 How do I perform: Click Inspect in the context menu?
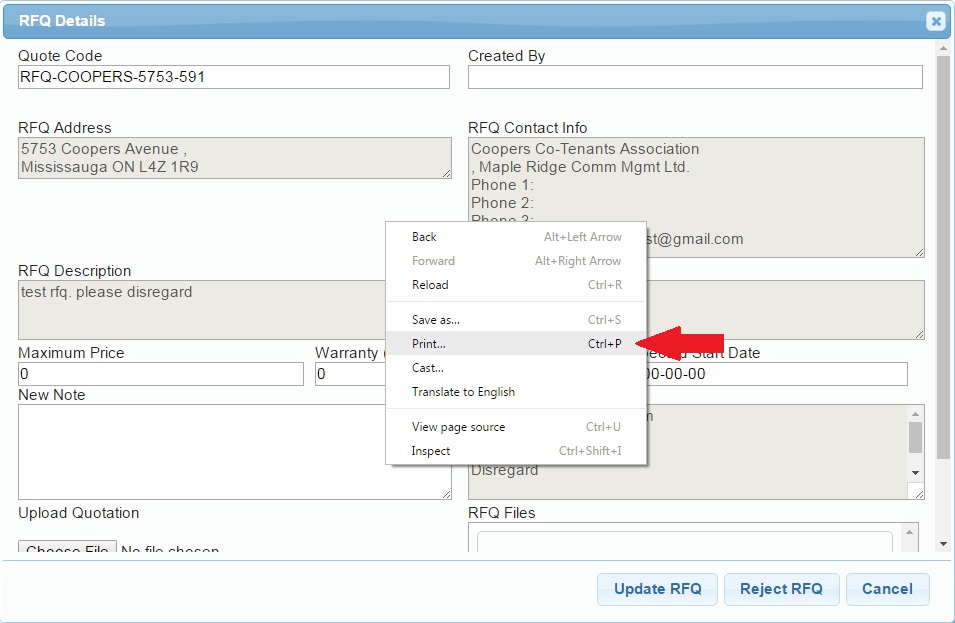[x=431, y=451]
